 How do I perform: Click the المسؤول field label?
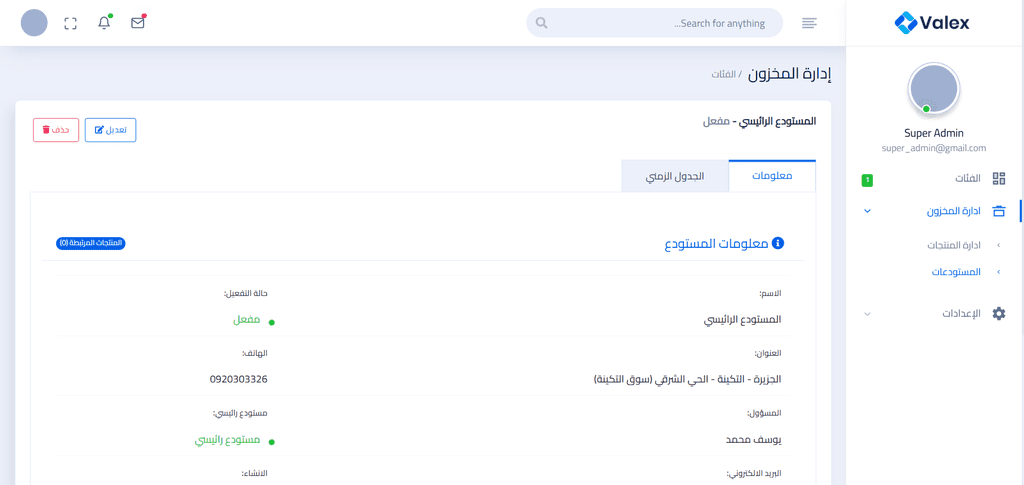[764, 413]
